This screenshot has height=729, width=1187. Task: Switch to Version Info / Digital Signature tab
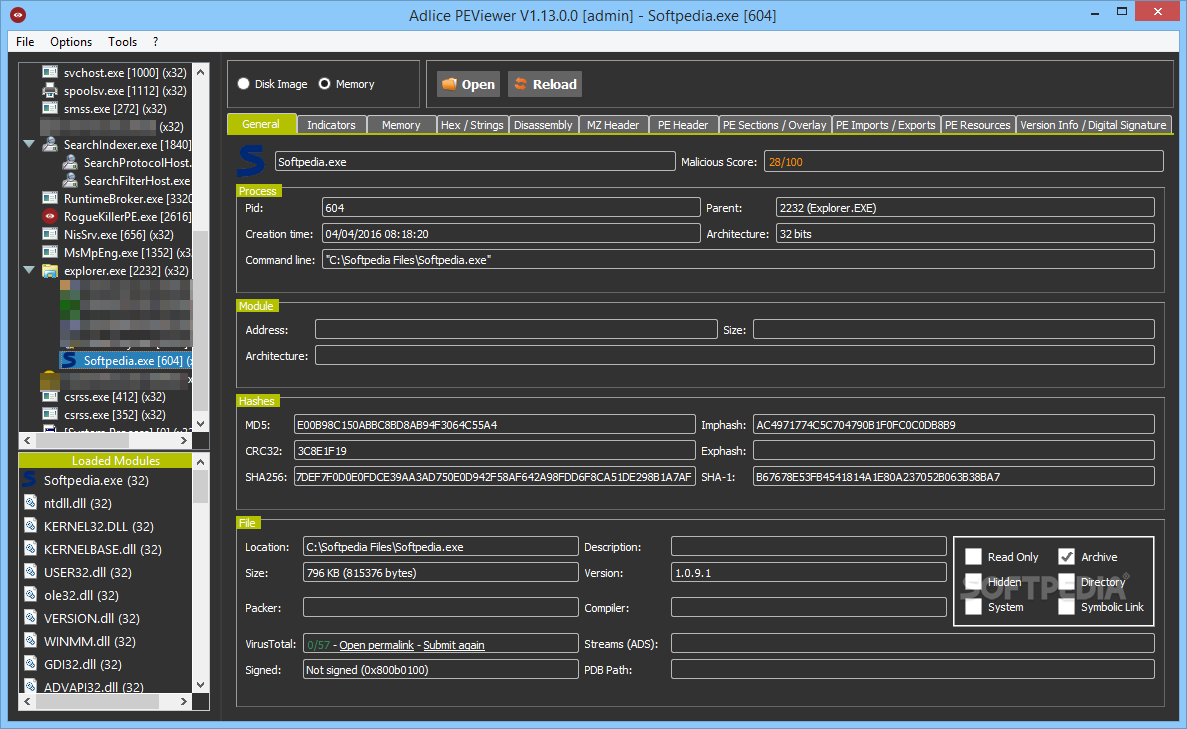click(1093, 125)
